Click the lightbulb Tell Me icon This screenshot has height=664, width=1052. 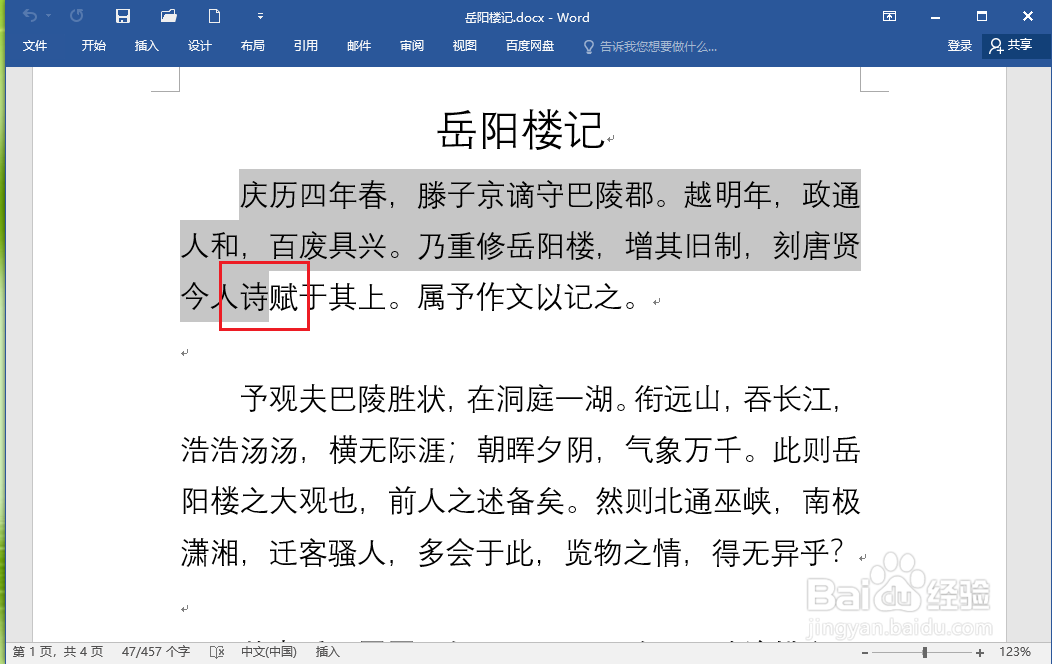click(588, 46)
